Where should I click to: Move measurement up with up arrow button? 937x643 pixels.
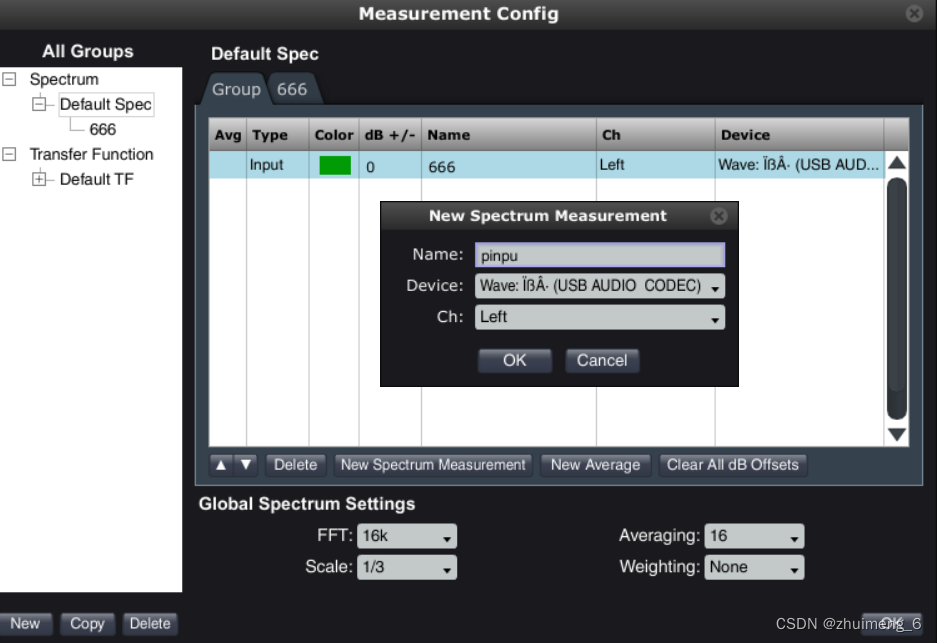click(x=221, y=465)
